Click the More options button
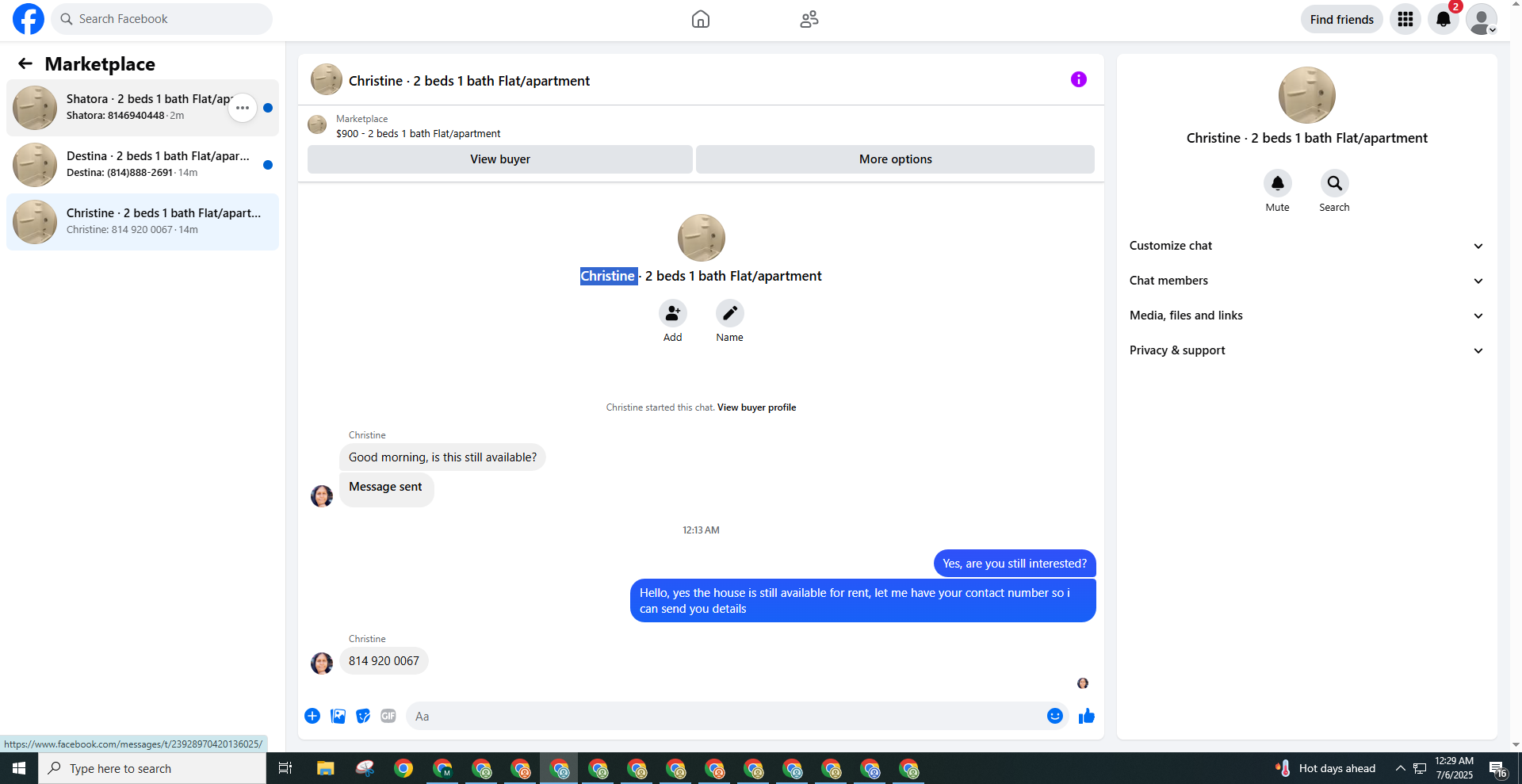Screen dimensions: 1522x784 coord(896,159)
